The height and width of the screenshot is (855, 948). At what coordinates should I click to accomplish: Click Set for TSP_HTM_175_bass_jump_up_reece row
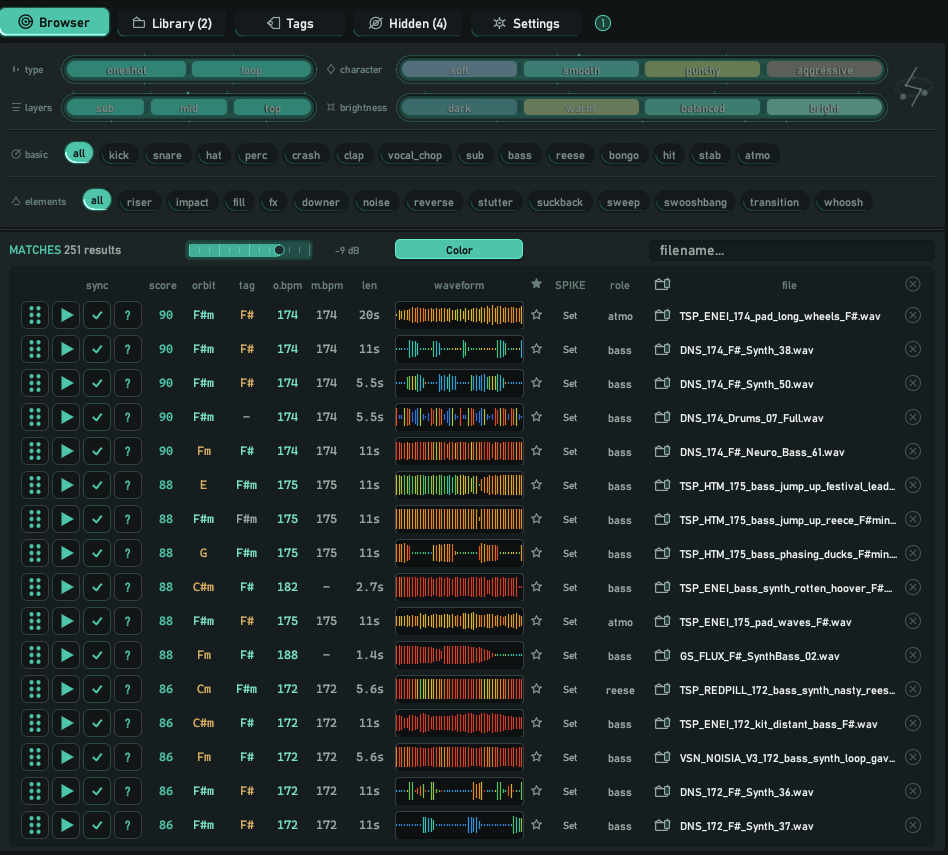coord(570,519)
